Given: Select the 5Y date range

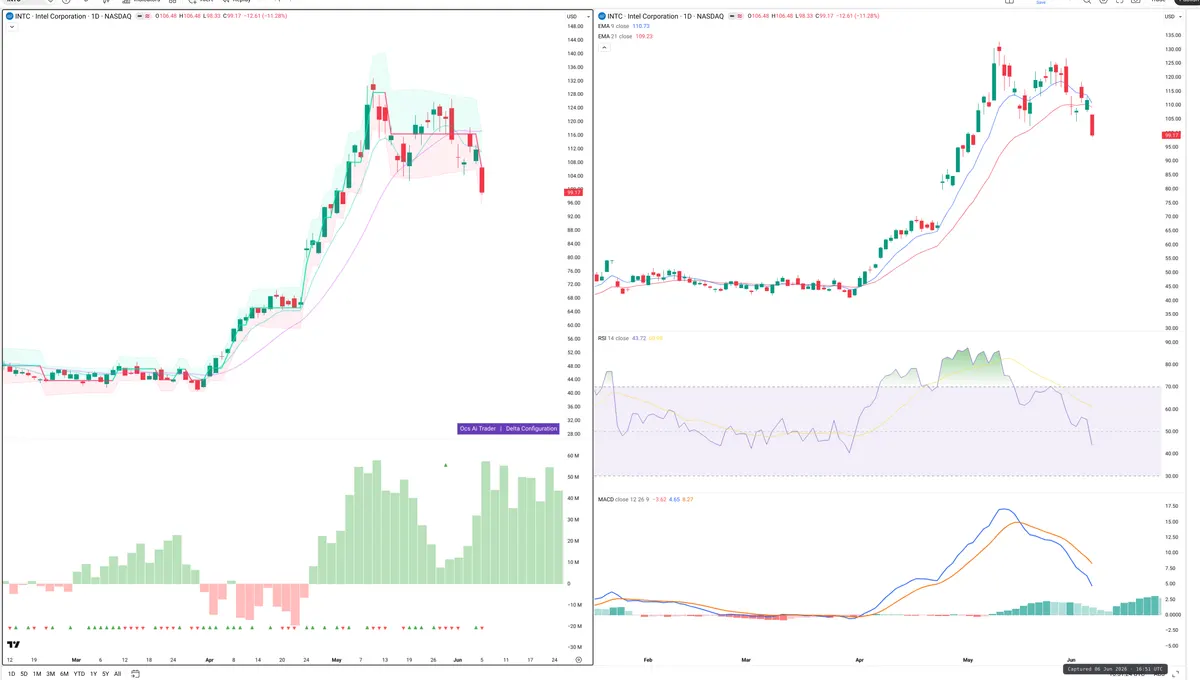Looking at the screenshot, I should (x=105, y=674).
